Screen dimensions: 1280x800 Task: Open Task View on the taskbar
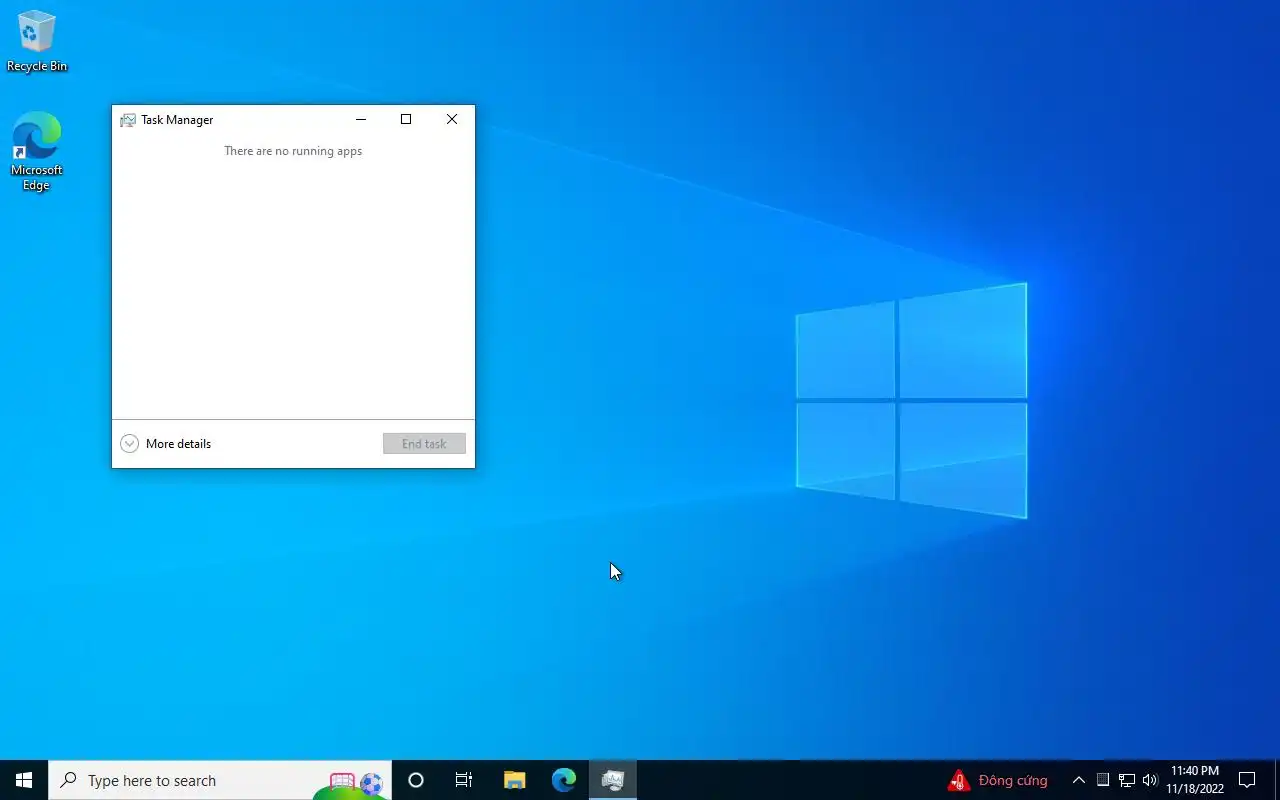pos(464,780)
